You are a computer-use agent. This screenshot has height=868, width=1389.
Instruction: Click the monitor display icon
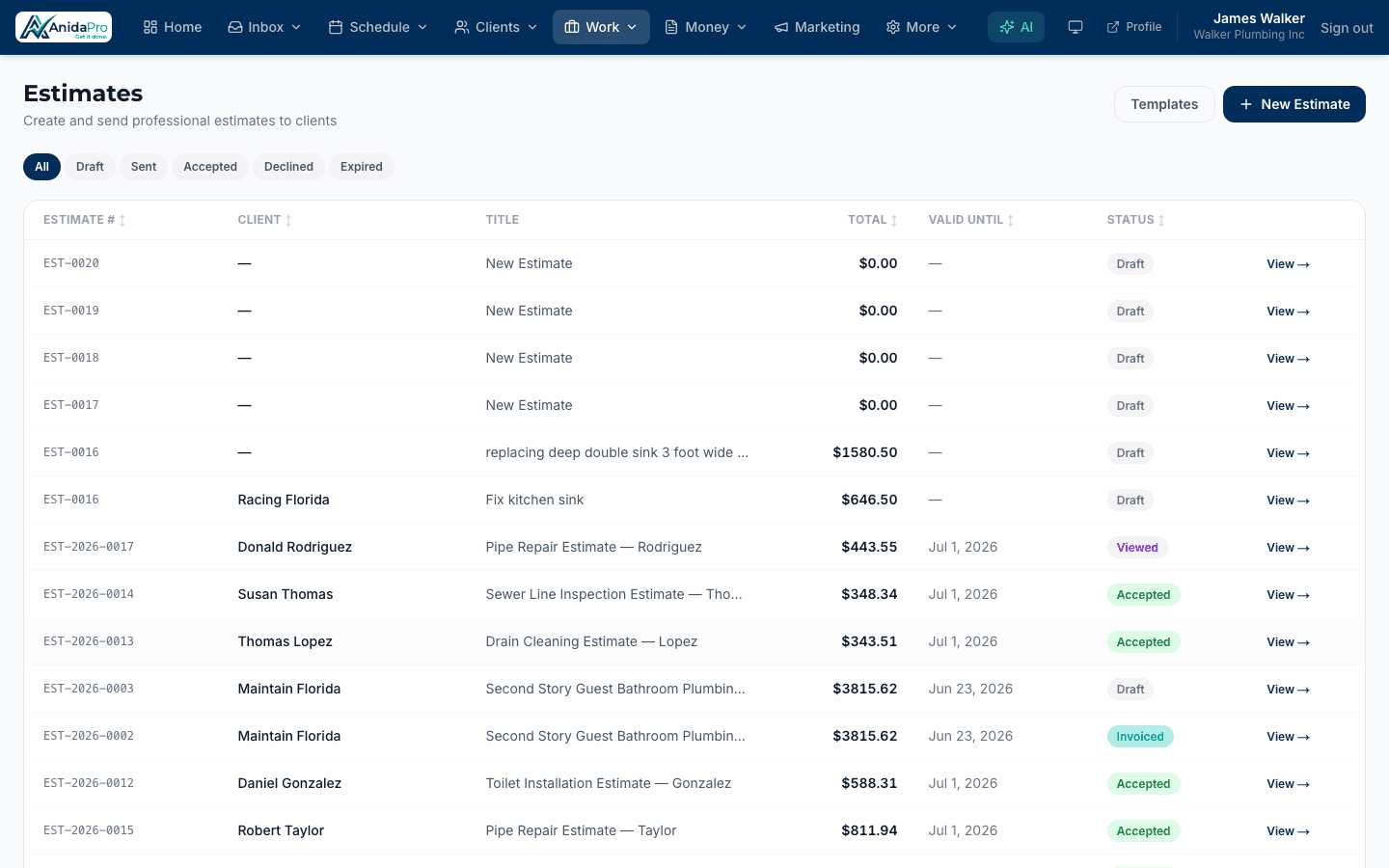(x=1076, y=27)
